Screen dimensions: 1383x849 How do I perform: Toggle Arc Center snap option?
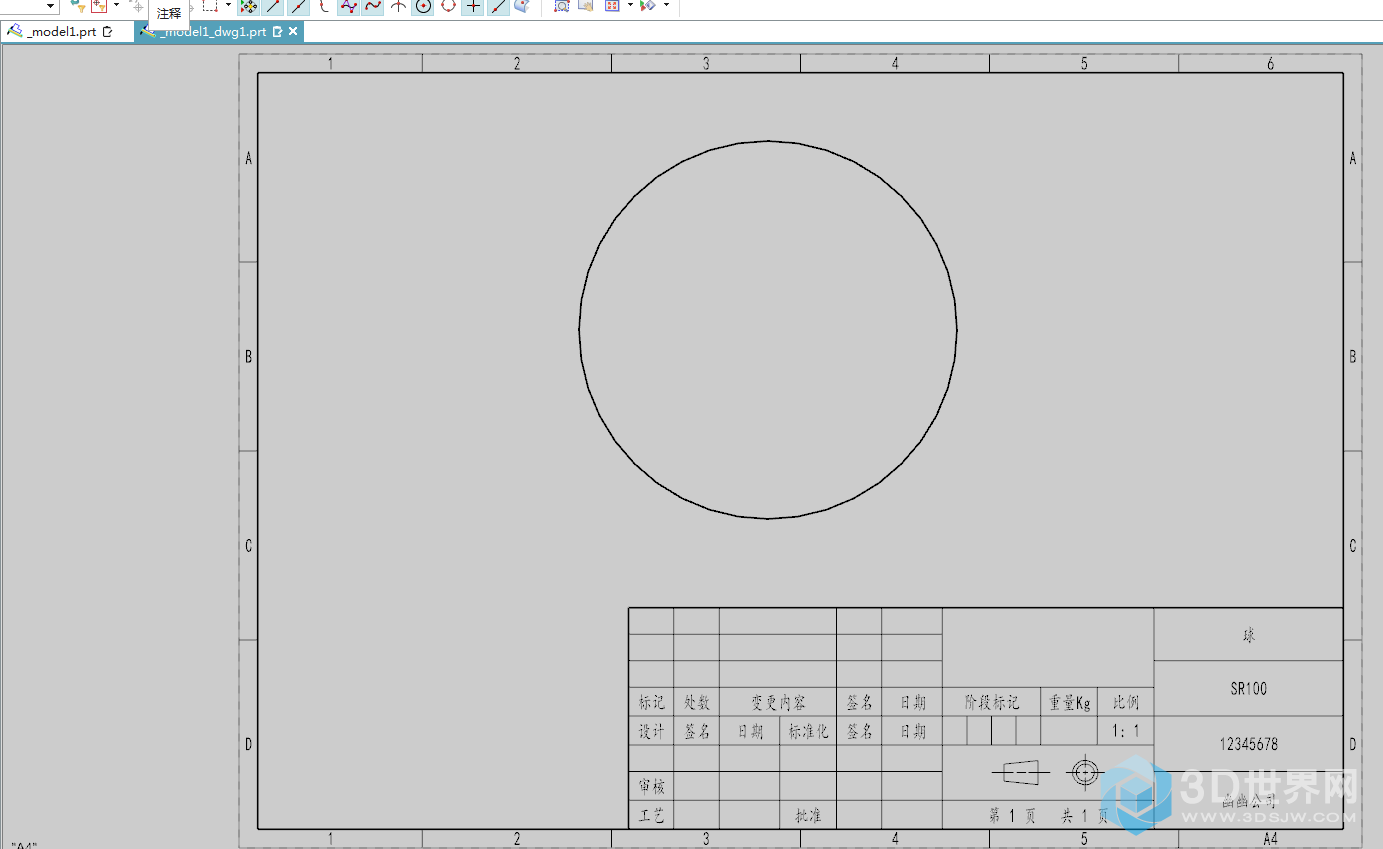coord(423,6)
